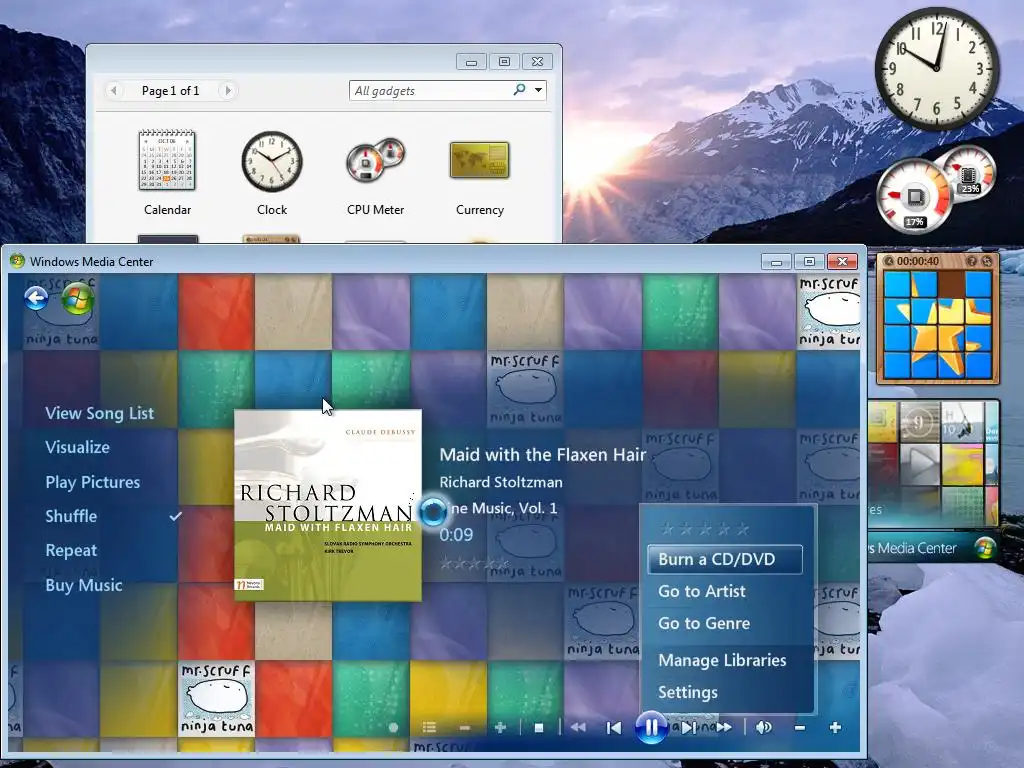The image size is (1024, 768).
Task: Open Buy Music
Action: click(x=84, y=585)
